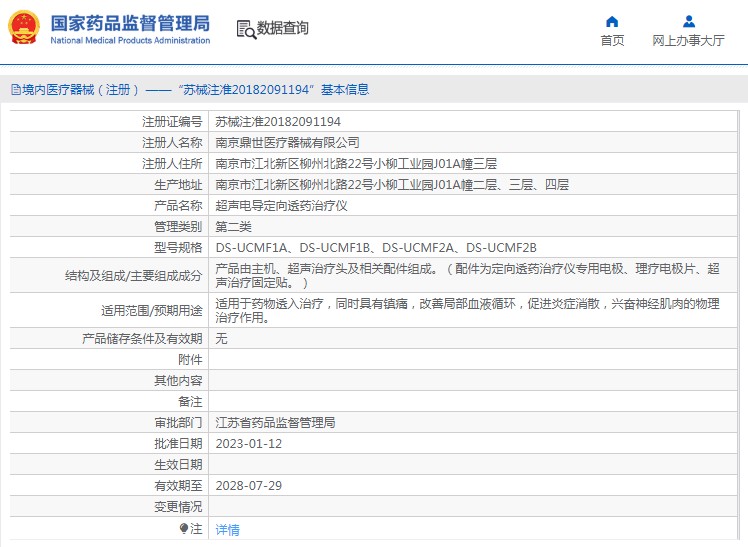Click the 备注 row label
Viewport: 748px width, 547px height.
[x=190, y=402]
